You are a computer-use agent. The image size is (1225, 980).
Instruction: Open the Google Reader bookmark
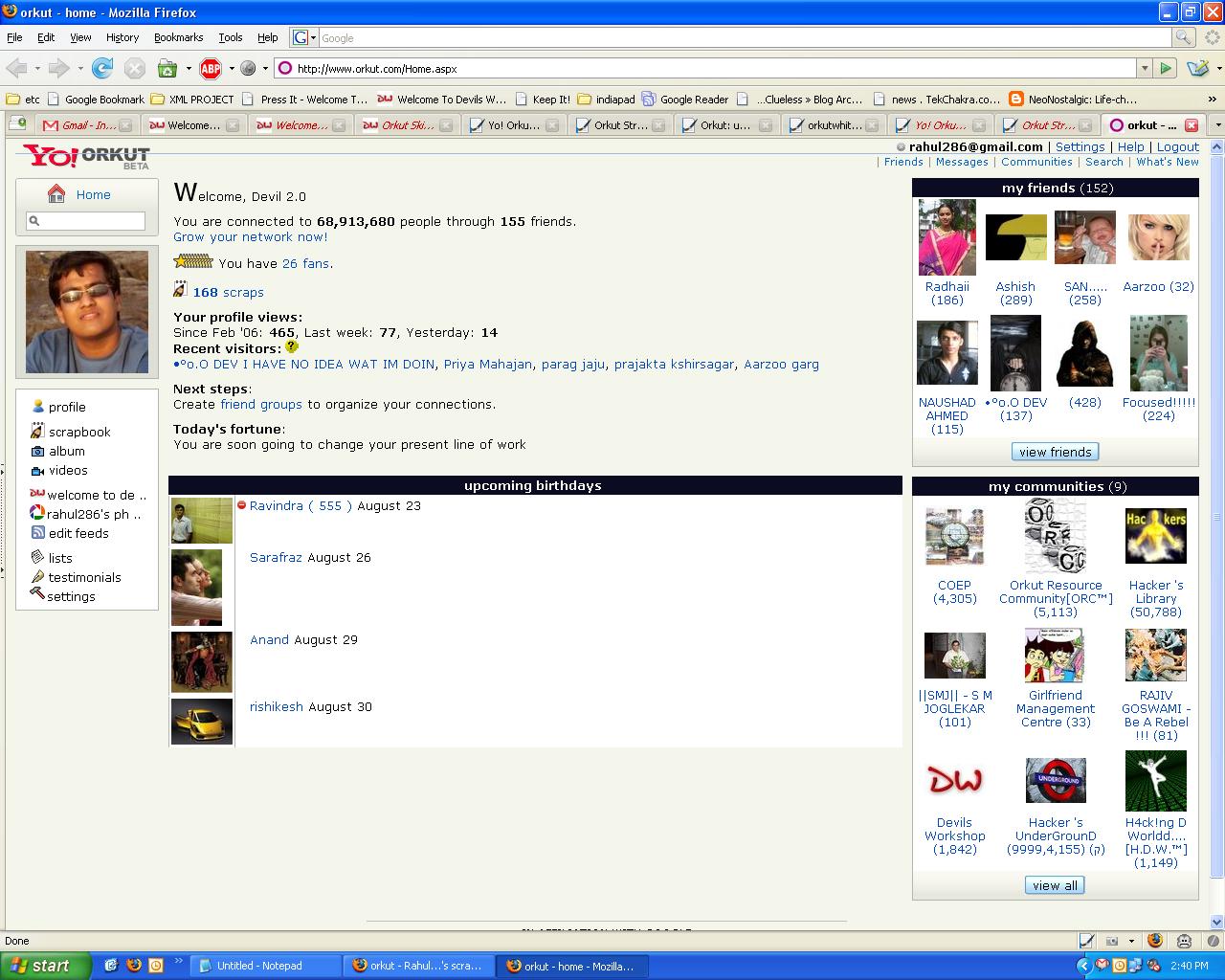(x=685, y=99)
